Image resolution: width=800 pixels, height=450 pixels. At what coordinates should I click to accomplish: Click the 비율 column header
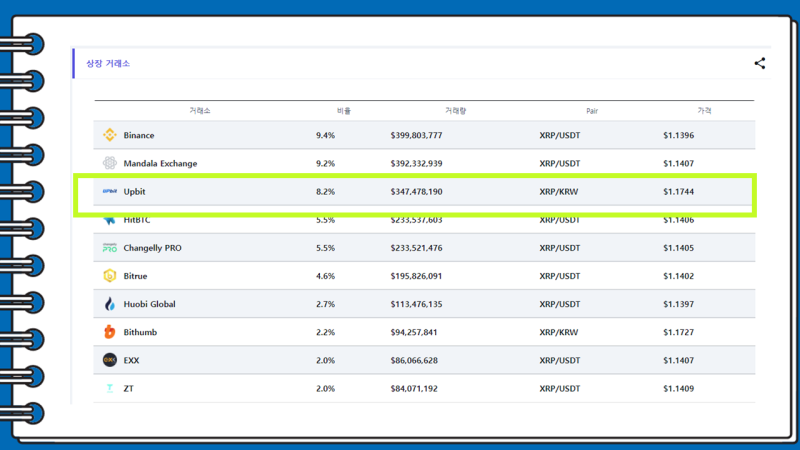(x=344, y=111)
